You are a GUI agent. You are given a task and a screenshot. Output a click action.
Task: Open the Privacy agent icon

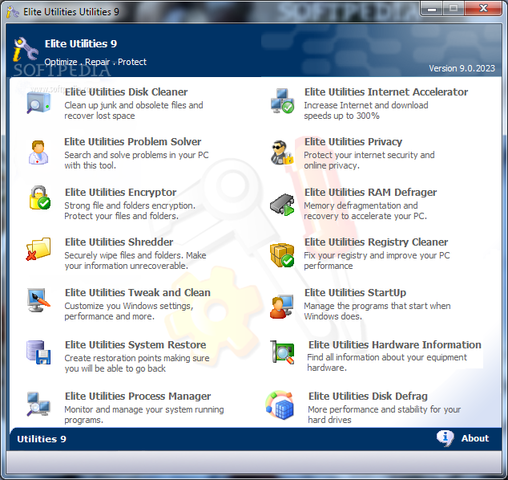pyautogui.click(x=282, y=153)
